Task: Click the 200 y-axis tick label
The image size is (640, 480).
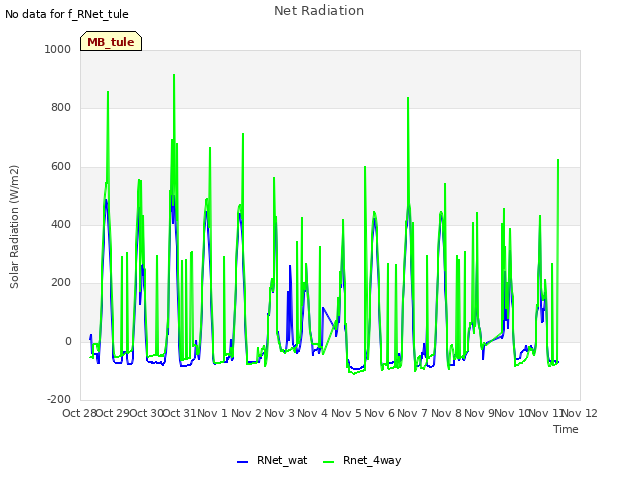Action: [61, 282]
